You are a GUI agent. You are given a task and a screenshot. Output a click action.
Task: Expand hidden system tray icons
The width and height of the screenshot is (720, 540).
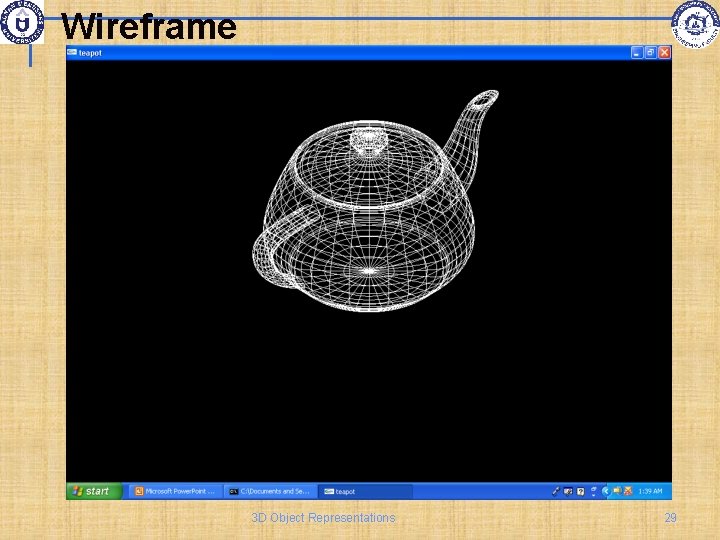coord(605,491)
